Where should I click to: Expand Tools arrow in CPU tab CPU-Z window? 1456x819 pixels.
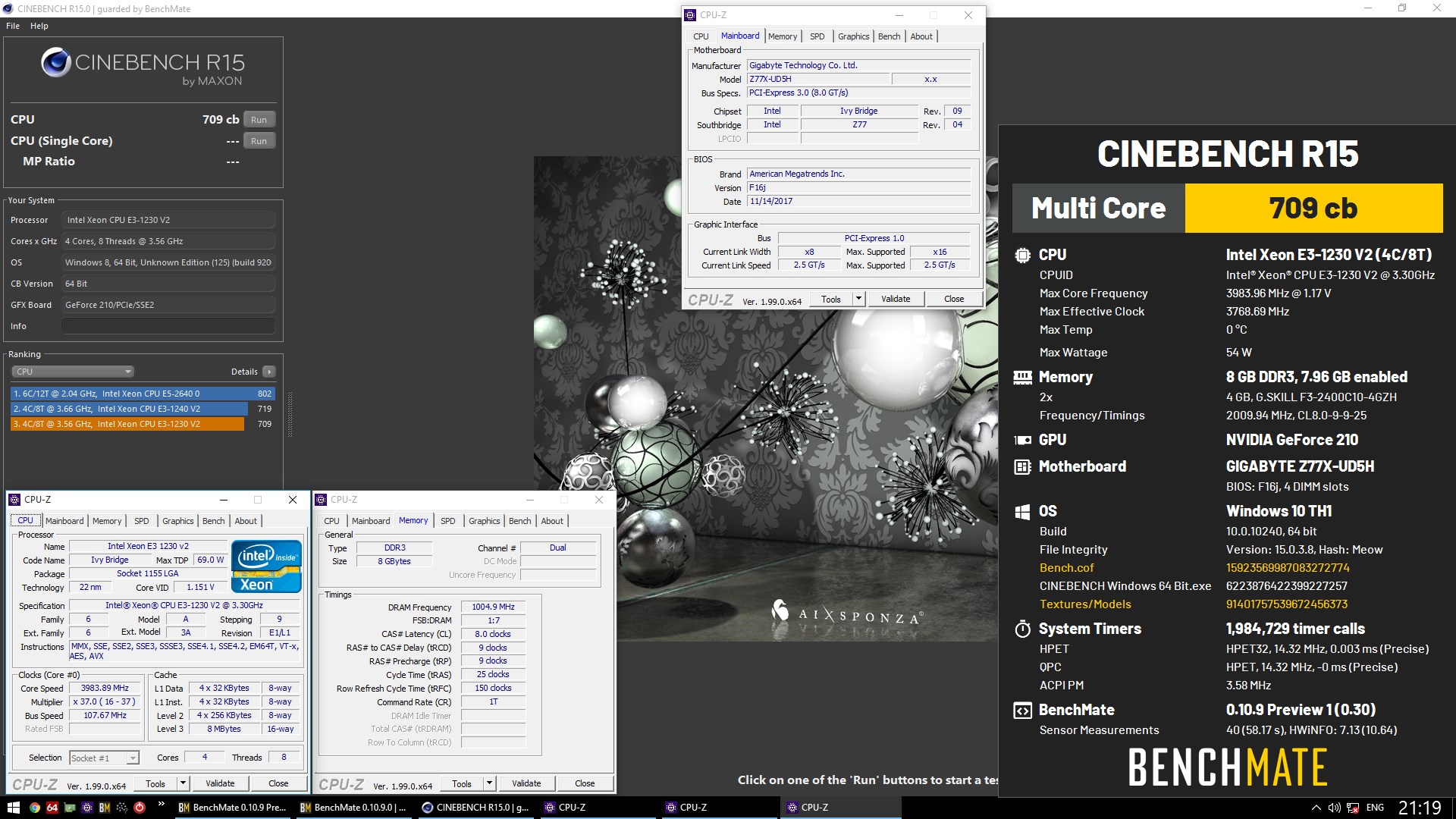pos(183,784)
